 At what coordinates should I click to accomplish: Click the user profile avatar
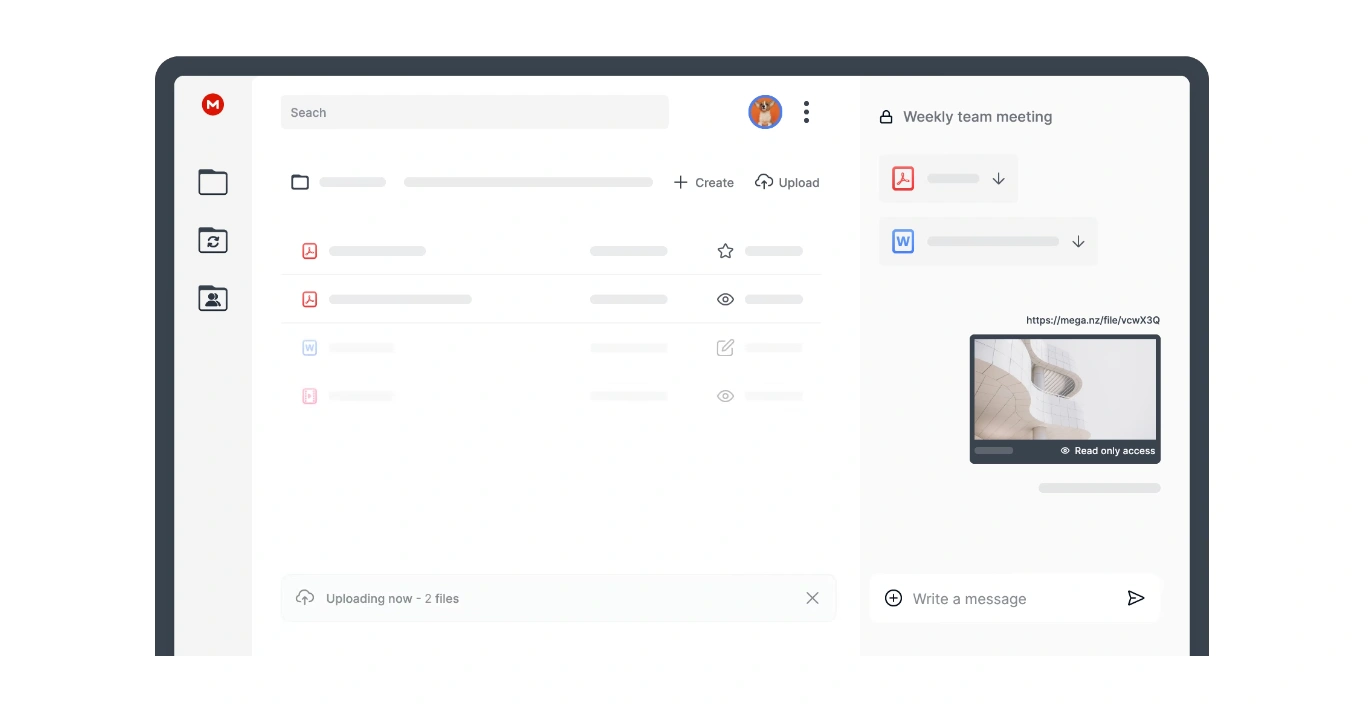765,112
